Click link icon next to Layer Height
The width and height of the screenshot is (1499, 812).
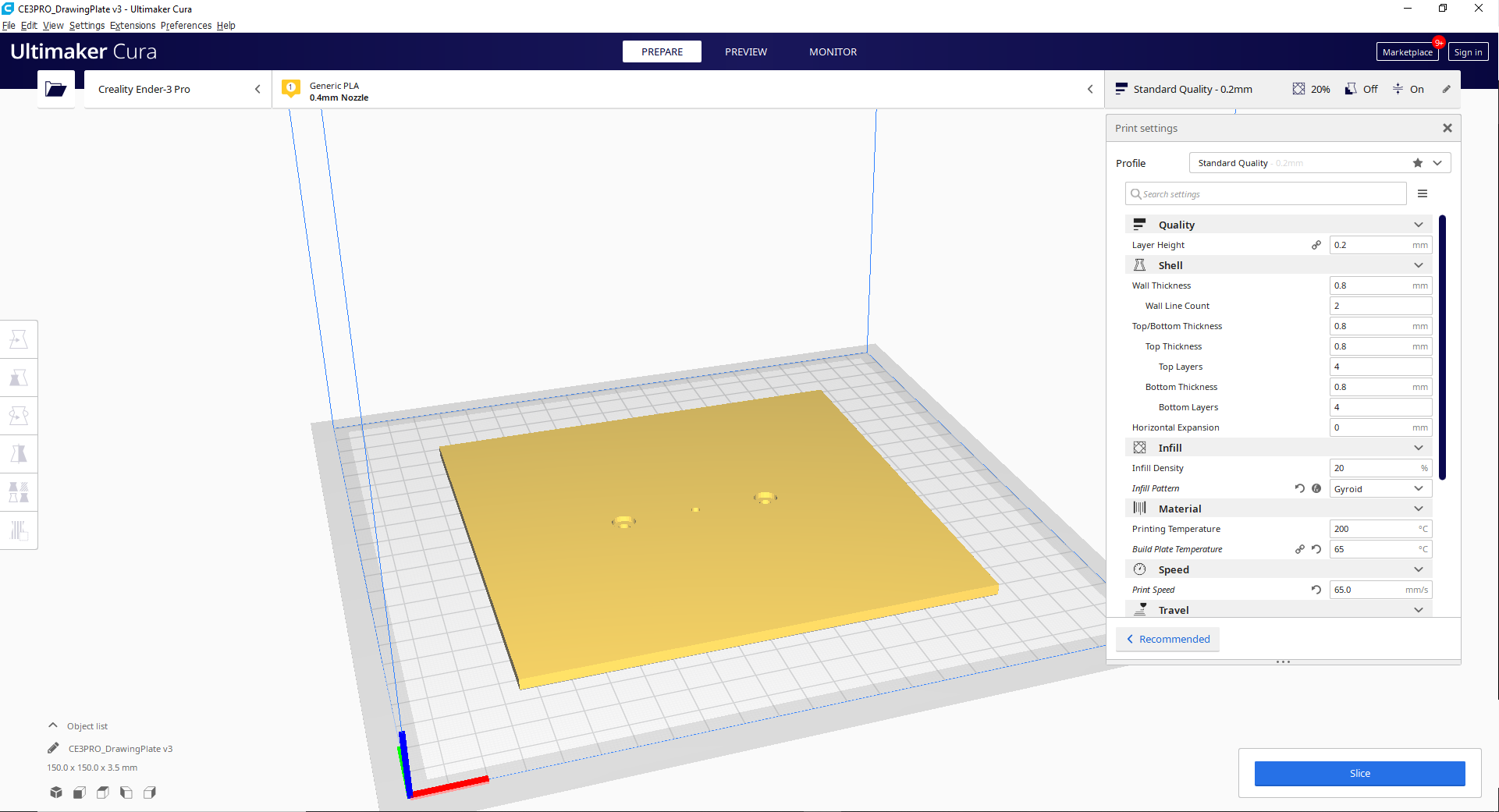coord(1316,245)
